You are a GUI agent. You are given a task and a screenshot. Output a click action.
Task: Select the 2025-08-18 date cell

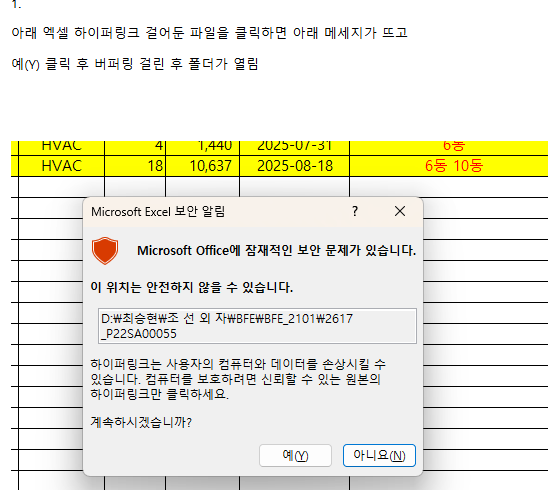[294, 166]
